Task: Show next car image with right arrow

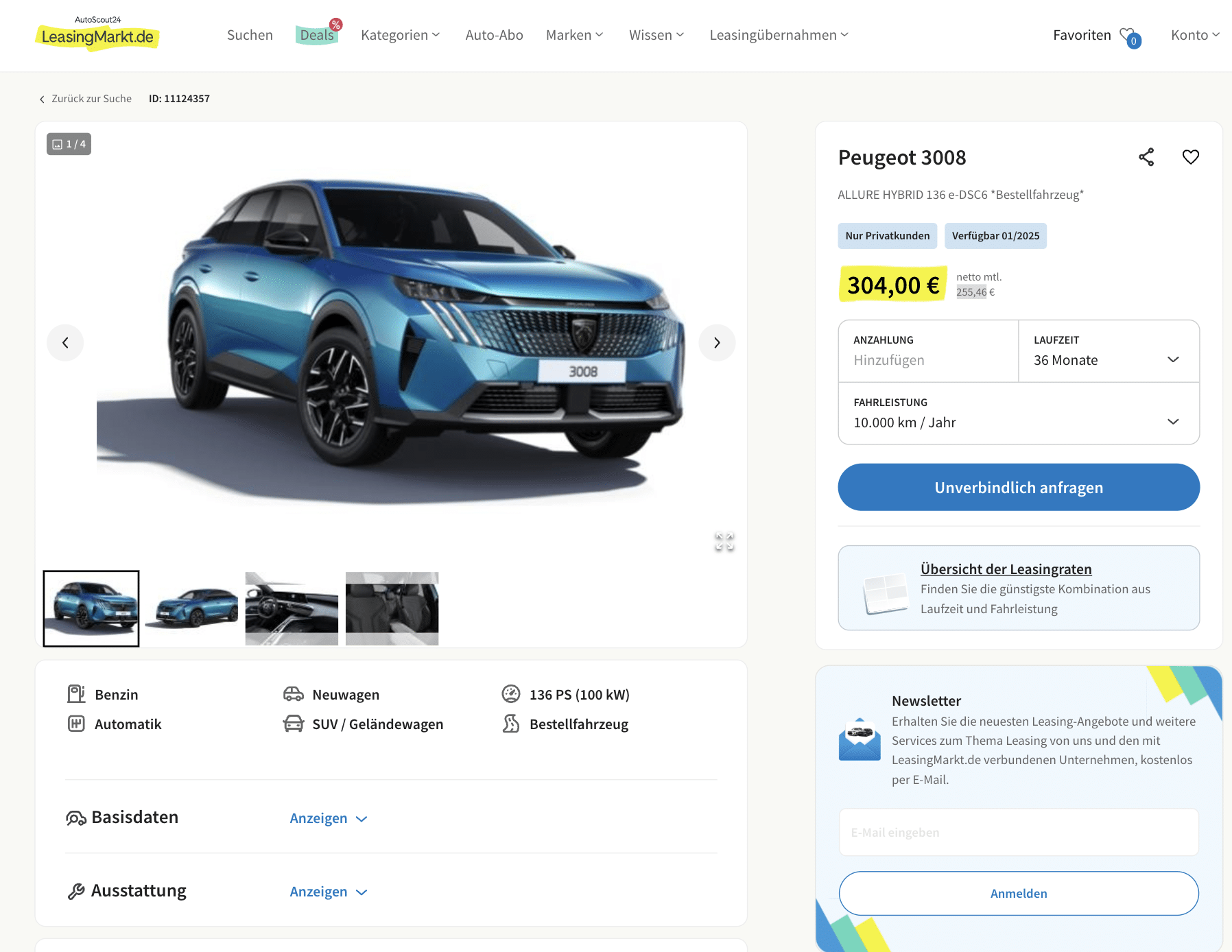Action: tap(717, 342)
